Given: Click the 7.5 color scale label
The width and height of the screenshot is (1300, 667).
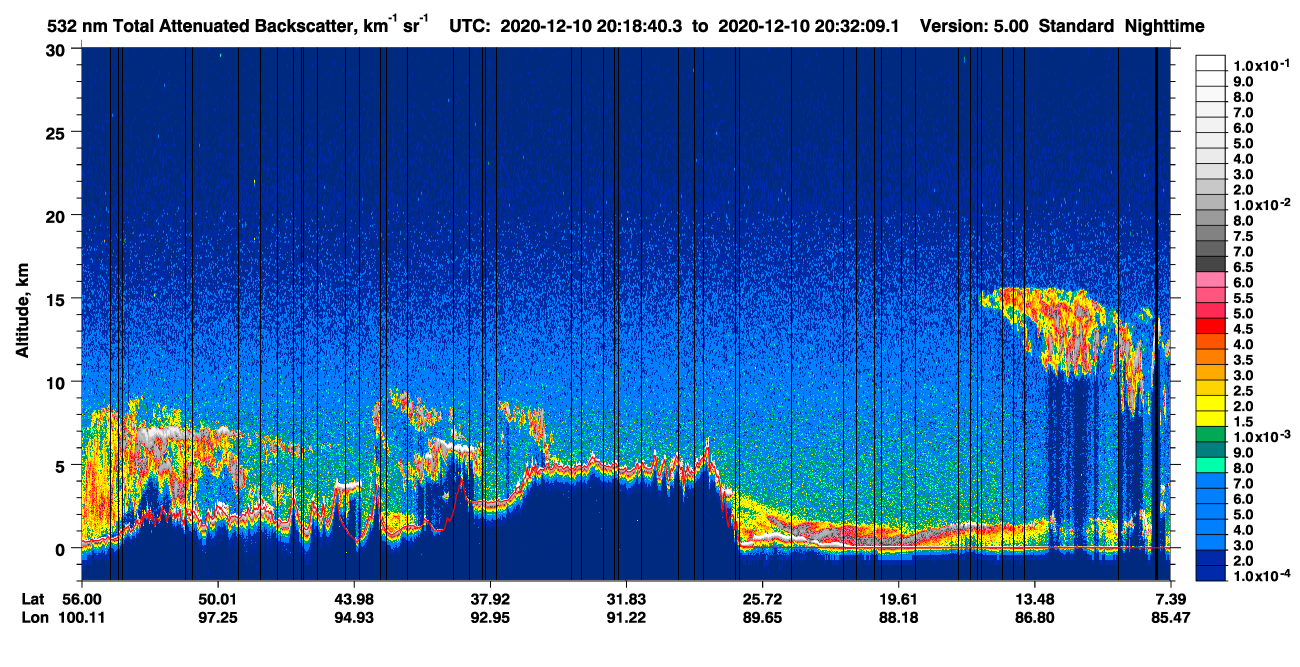Looking at the screenshot, I should [x=1242, y=237].
